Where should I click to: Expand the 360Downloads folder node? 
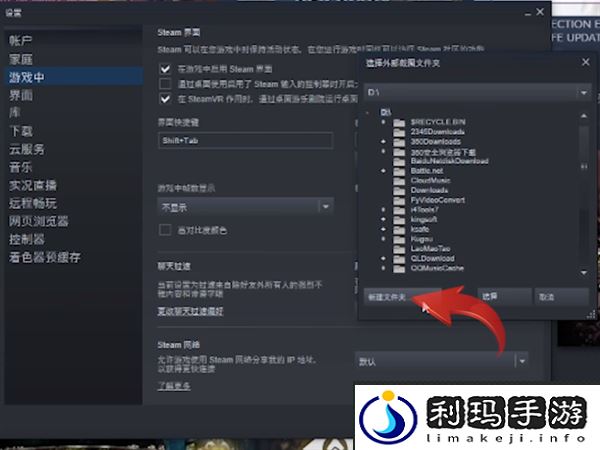point(383,142)
